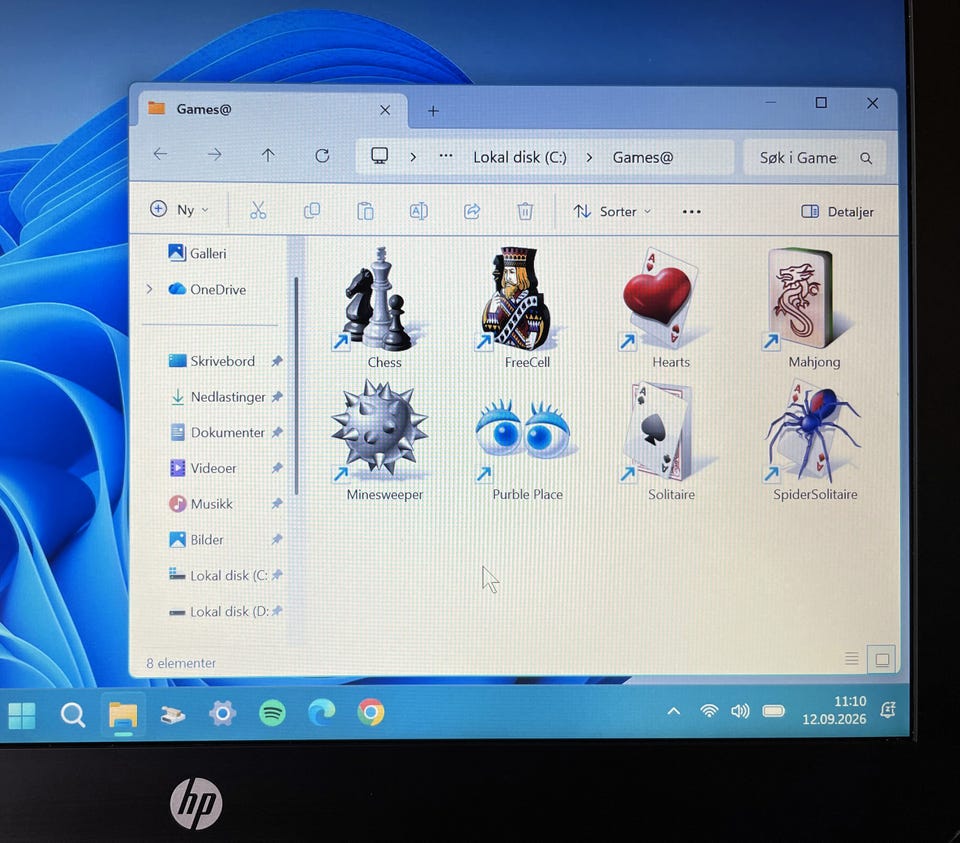Viewport: 960px width, 843px height.
Task: Click the navigation pane scrollbar
Action: click(x=296, y=386)
